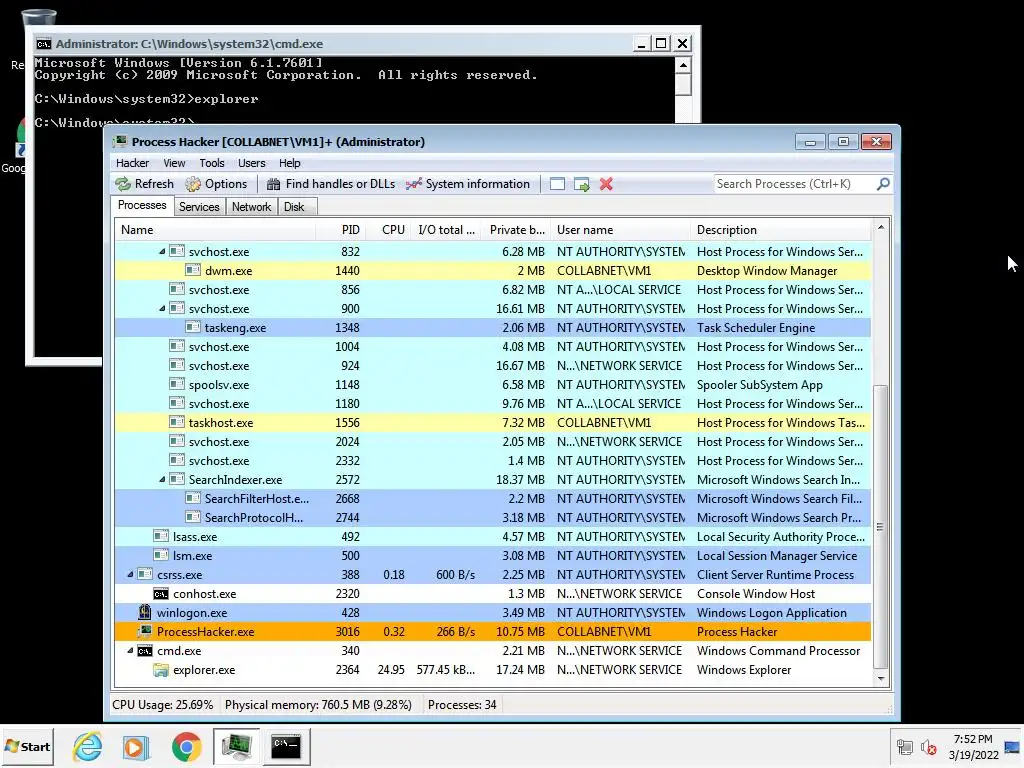
Task: Open the Tools menu
Action: tap(212, 163)
